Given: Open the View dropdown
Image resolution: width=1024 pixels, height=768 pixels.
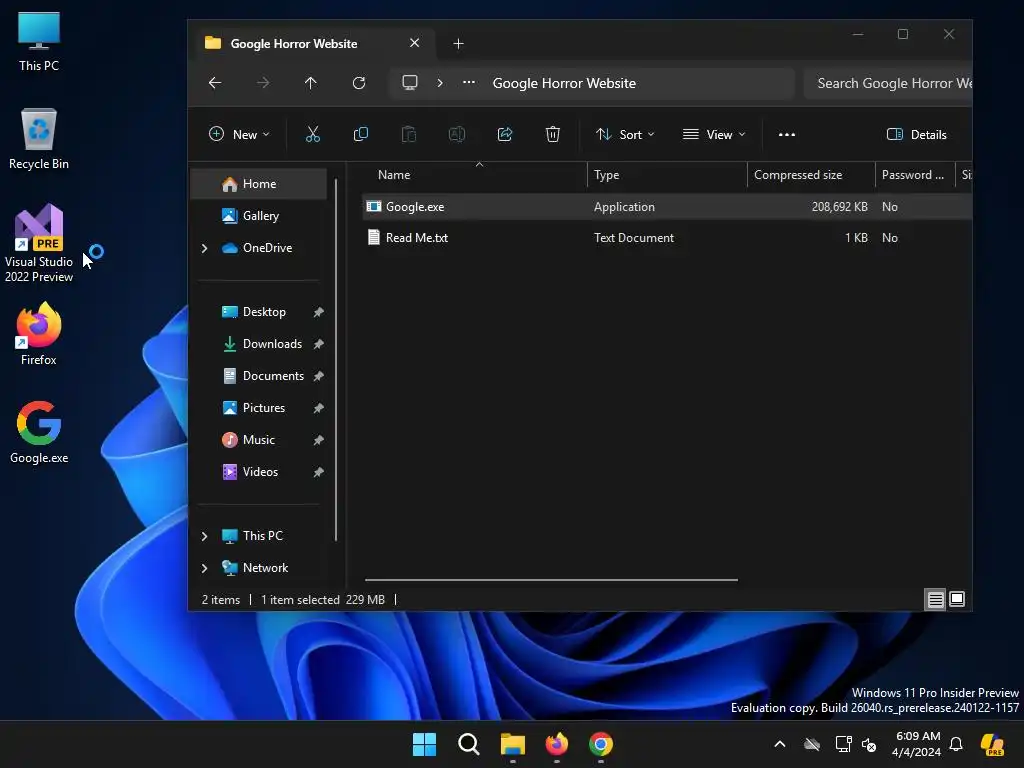Looking at the screenshot, I should click(x=714, y=135).
